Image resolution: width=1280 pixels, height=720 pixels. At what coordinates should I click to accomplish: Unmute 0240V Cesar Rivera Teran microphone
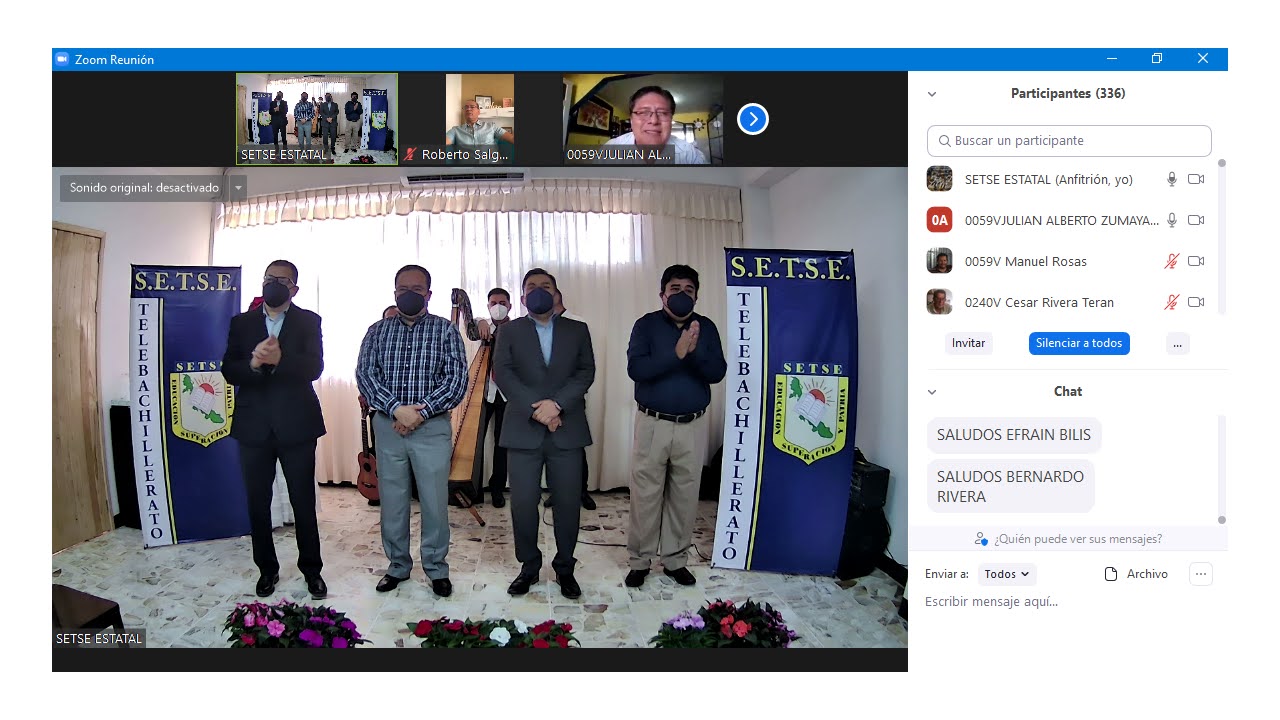click(1172, 302)
